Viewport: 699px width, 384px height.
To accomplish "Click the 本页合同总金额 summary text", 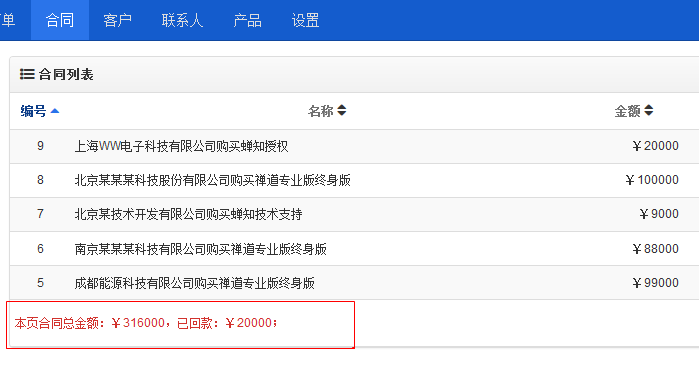I will coord(146,323).
